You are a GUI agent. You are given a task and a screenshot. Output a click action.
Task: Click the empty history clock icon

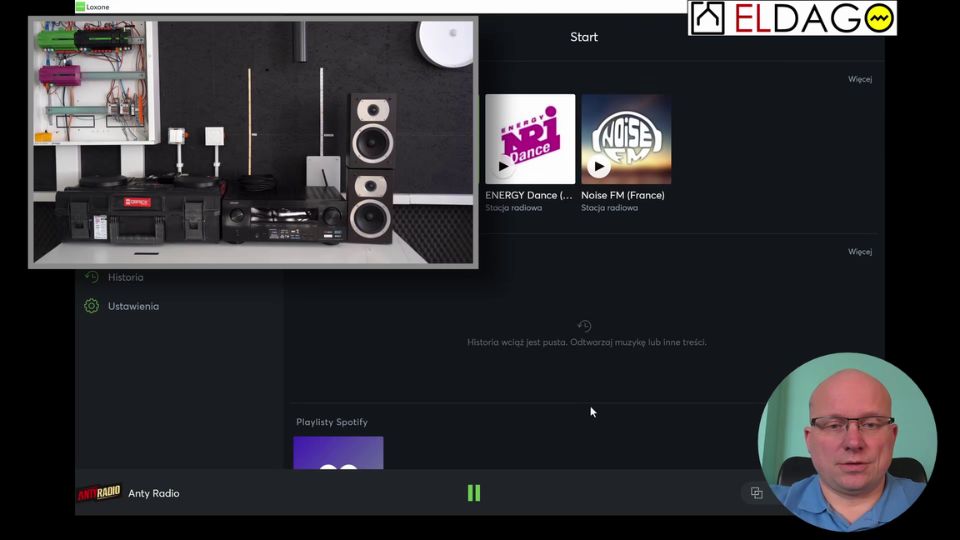585,326
